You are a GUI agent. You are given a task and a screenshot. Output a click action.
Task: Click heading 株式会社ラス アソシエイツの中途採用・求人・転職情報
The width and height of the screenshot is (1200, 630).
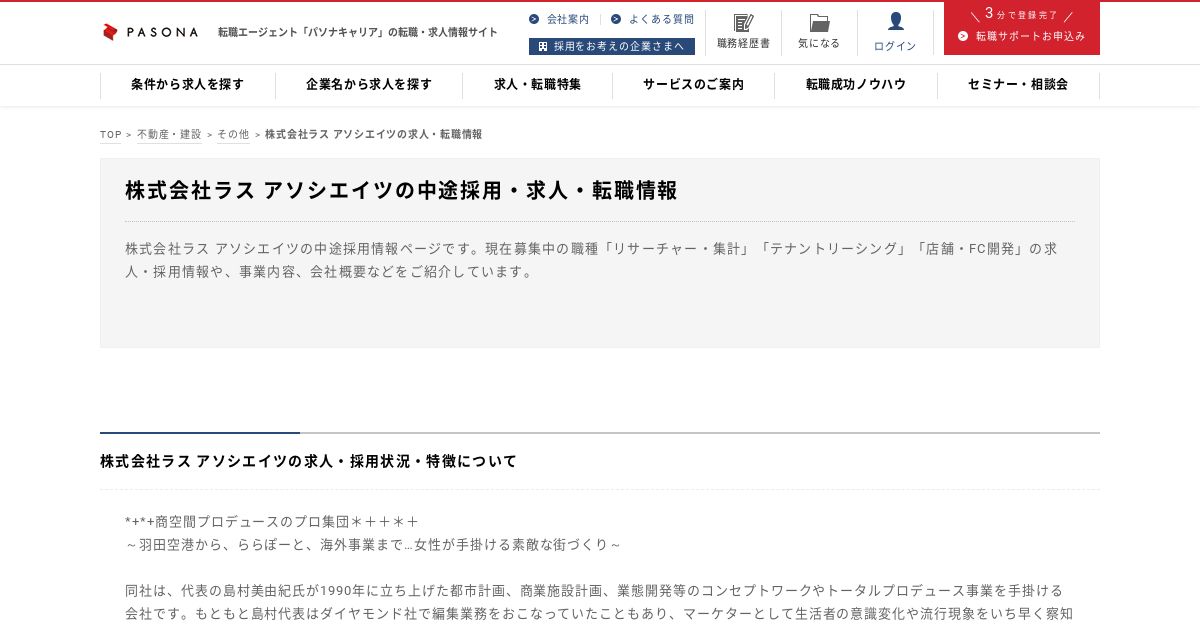[401, 190]
